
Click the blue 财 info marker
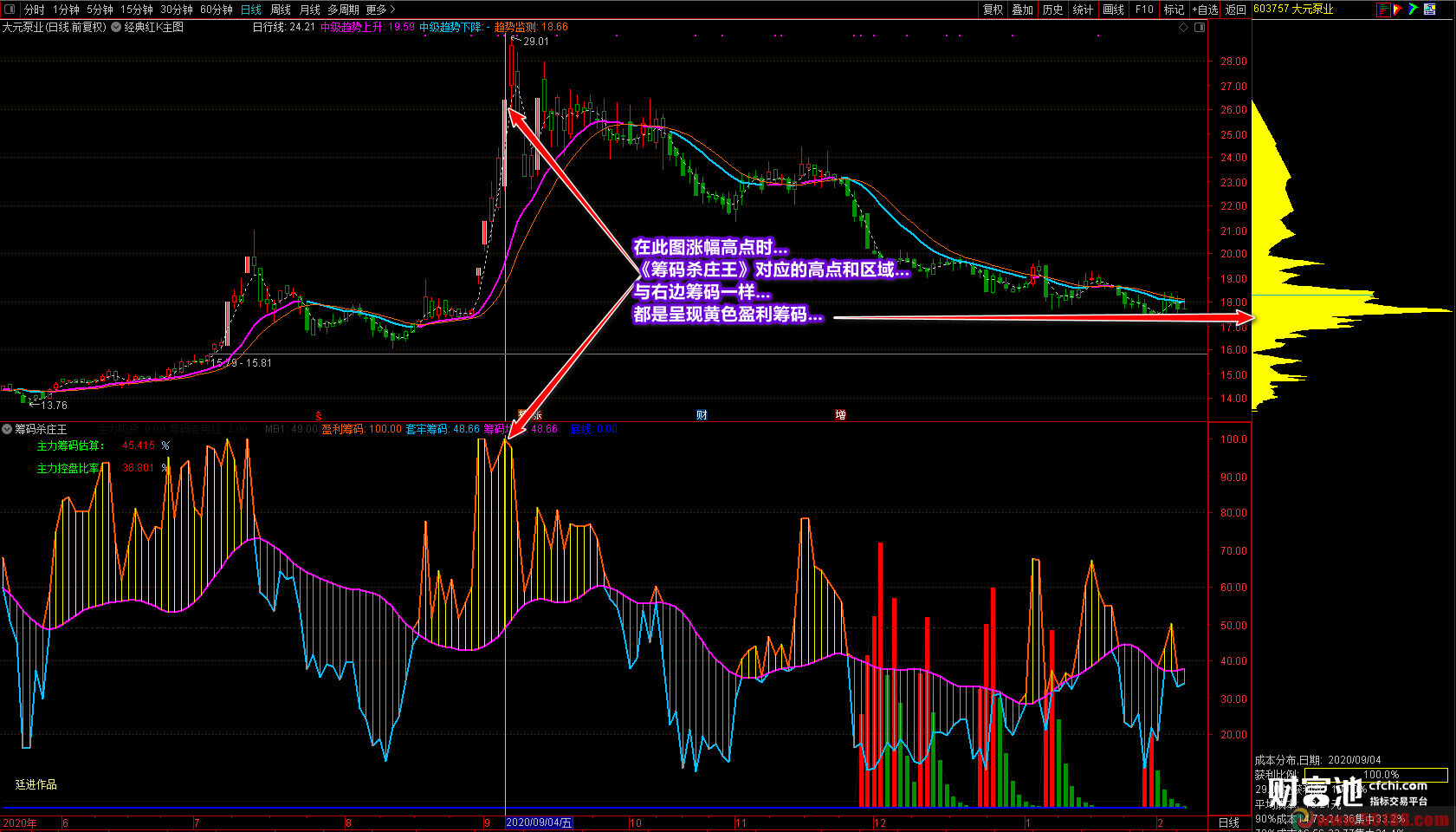tap(702, 415)
